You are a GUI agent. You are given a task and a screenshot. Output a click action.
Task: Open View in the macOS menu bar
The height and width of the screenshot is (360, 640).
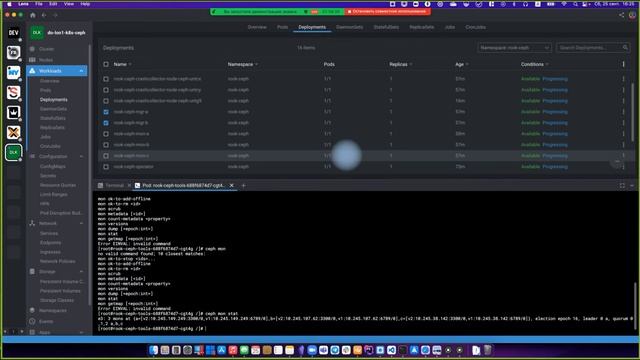[69, 4]
